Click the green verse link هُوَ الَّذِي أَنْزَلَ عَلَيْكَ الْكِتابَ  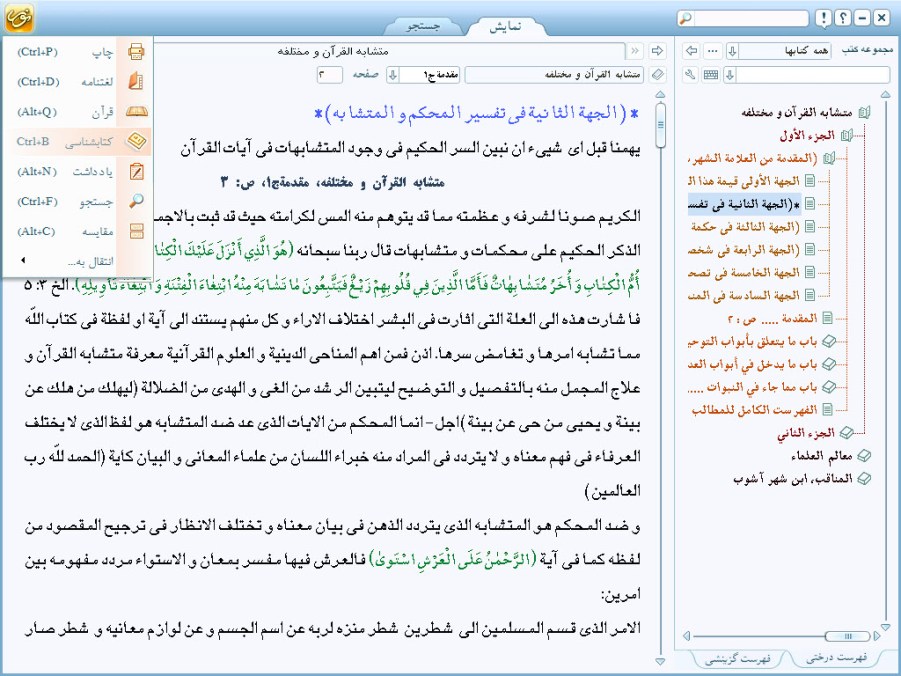pyautogui.click(x=224, y=250)
